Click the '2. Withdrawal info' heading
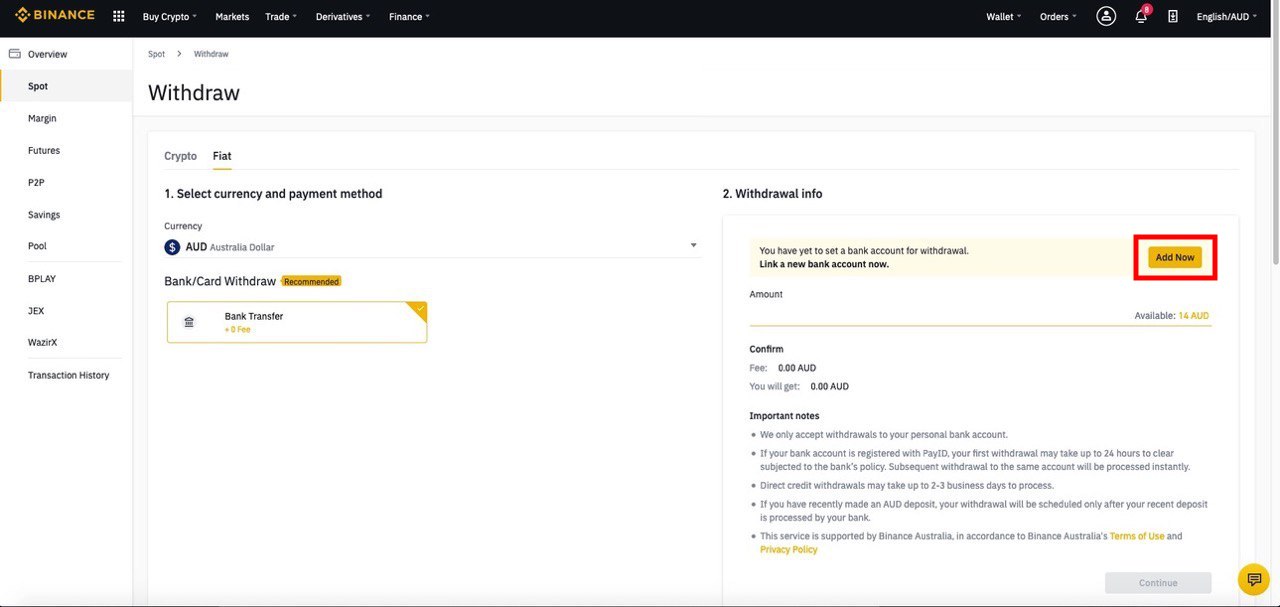Screen dimensions: 1280x607 click(772, 194)
